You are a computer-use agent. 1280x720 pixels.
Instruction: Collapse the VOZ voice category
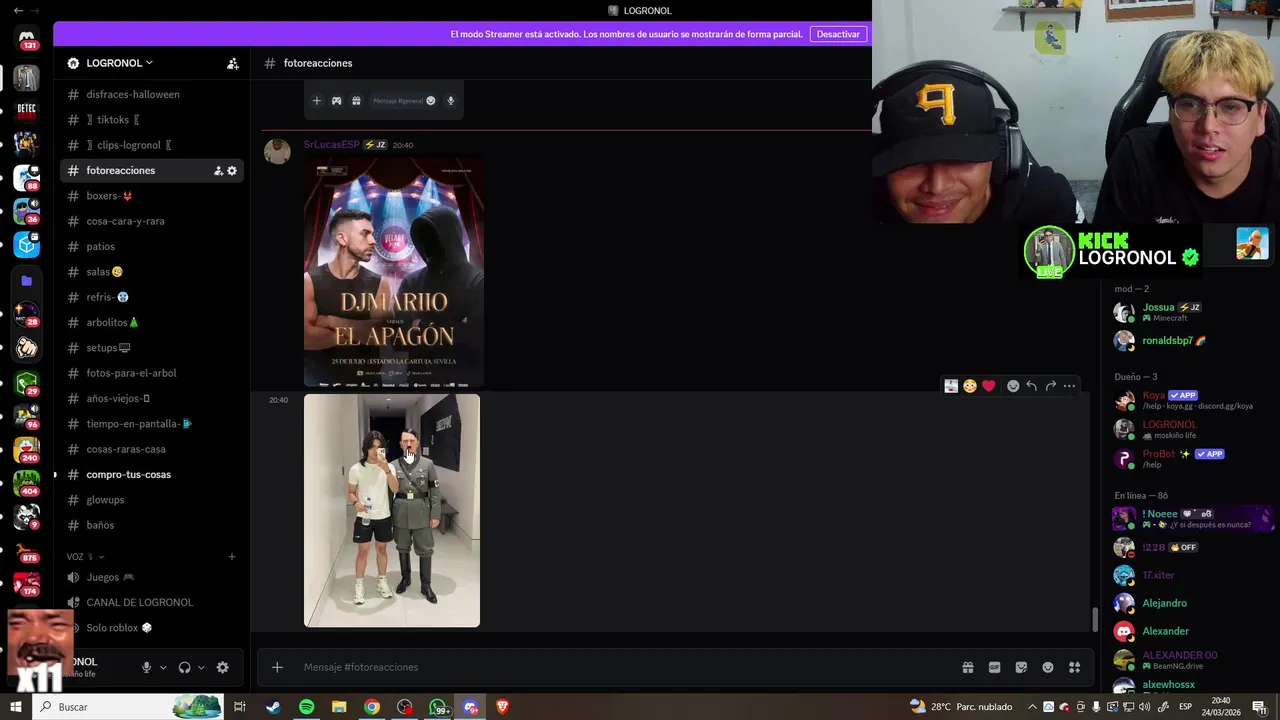click(85, 557)
